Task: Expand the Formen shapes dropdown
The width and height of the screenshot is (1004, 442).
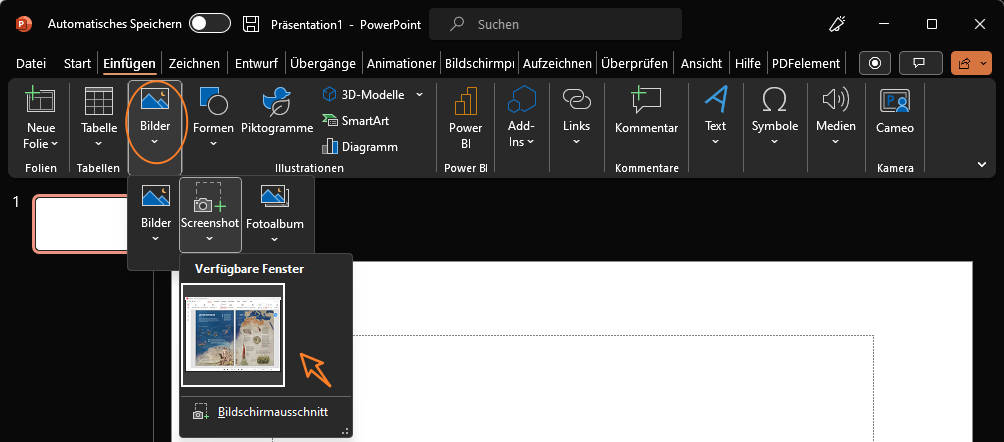Action: [213, 142]
